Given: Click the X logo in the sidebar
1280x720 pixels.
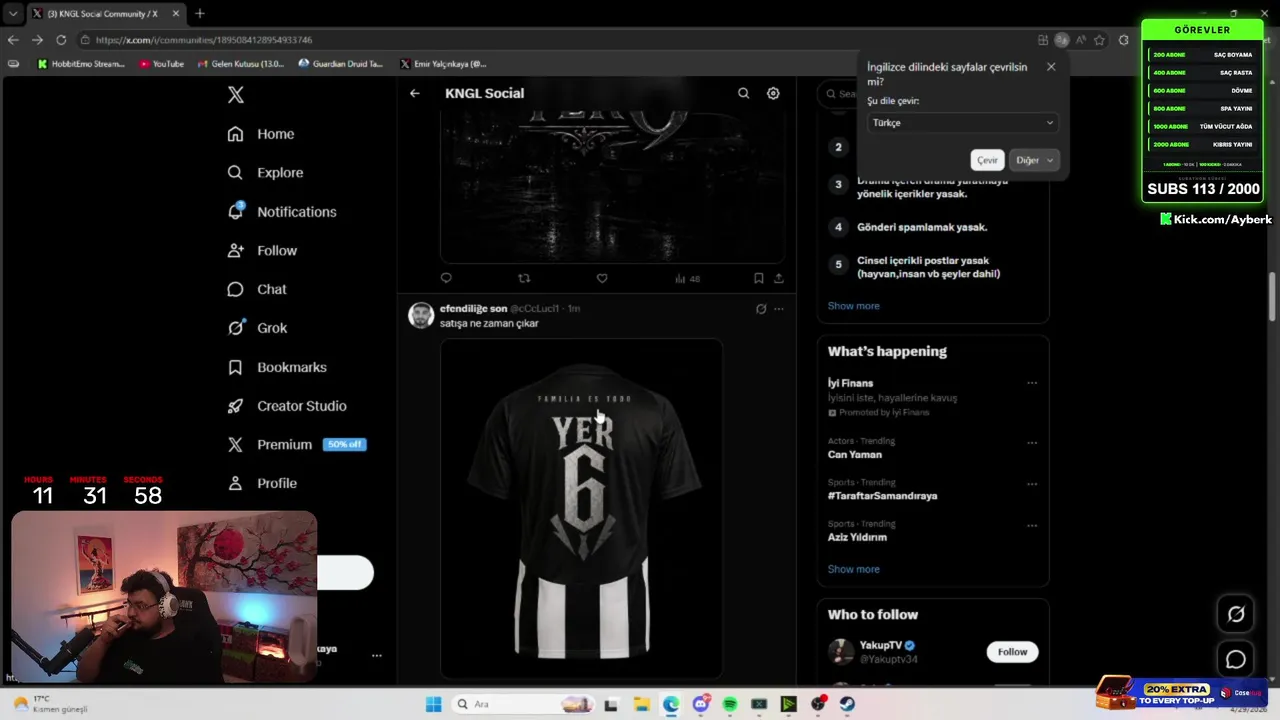Looking at the screenshot, I should 236,95.
